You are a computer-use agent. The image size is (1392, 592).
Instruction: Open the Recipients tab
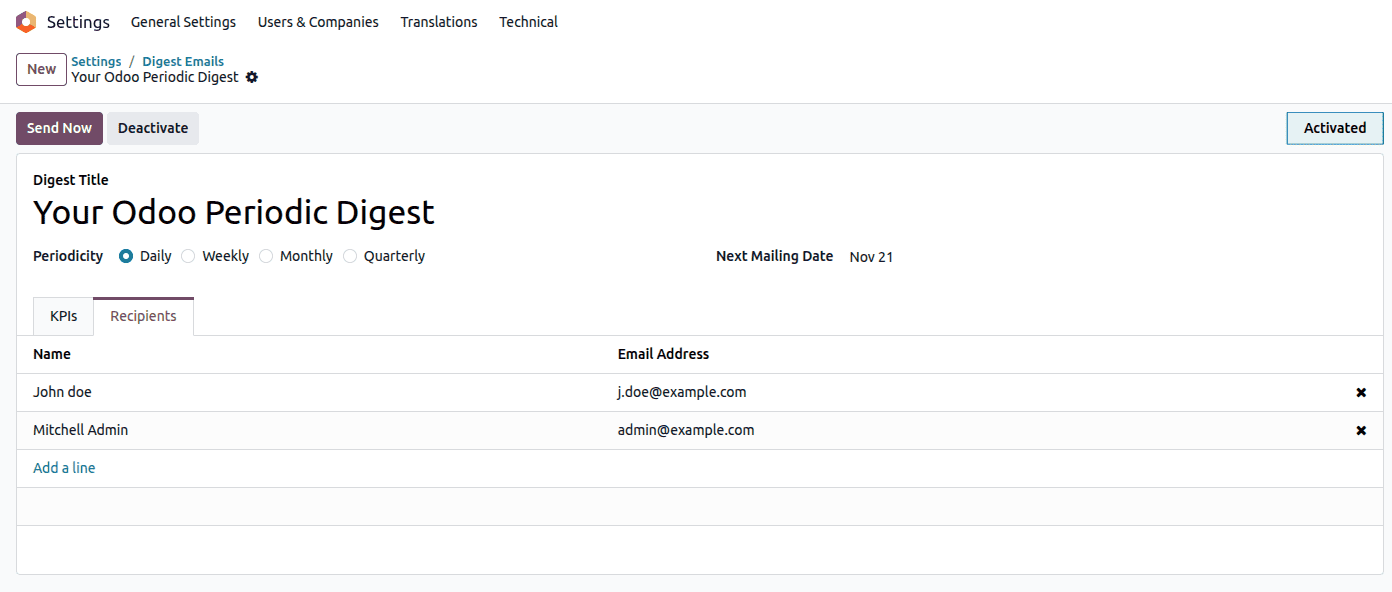pyautogui.click(x=143, y=315)
